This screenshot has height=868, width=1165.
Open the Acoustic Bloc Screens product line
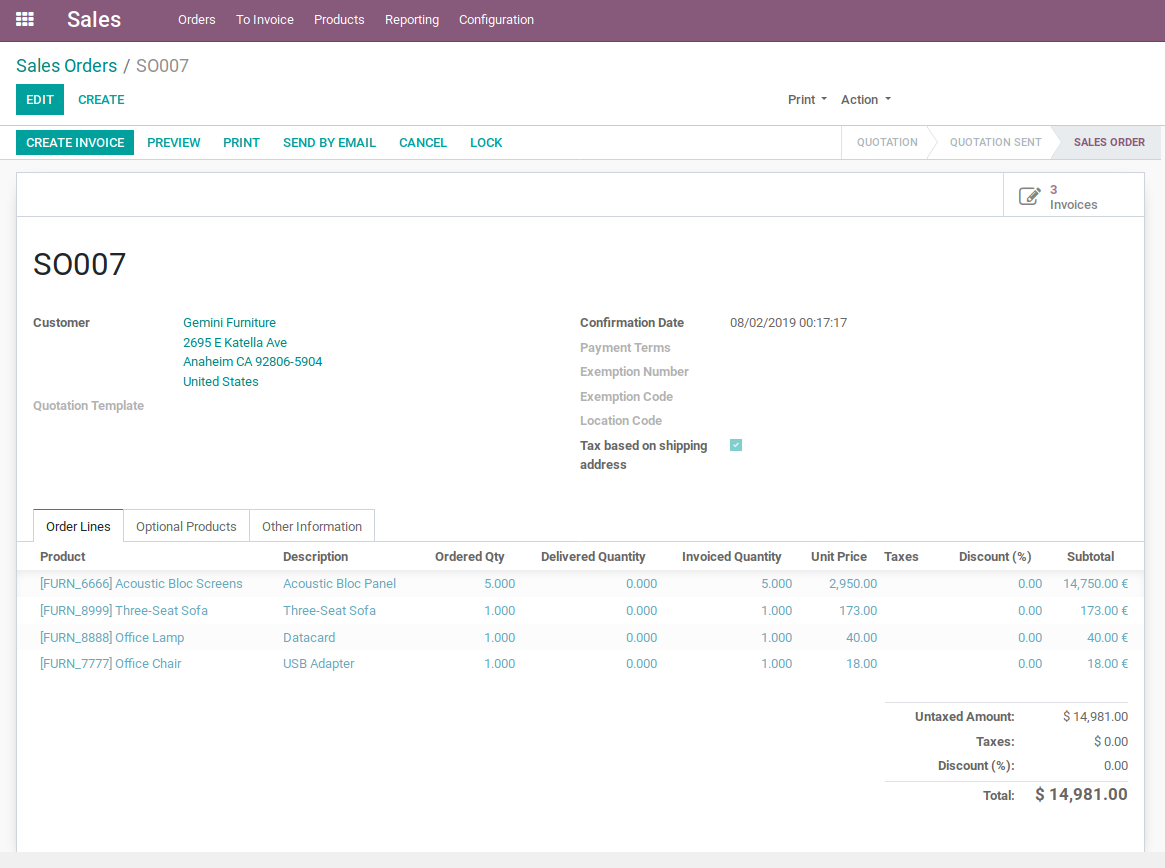click(141, 584)
